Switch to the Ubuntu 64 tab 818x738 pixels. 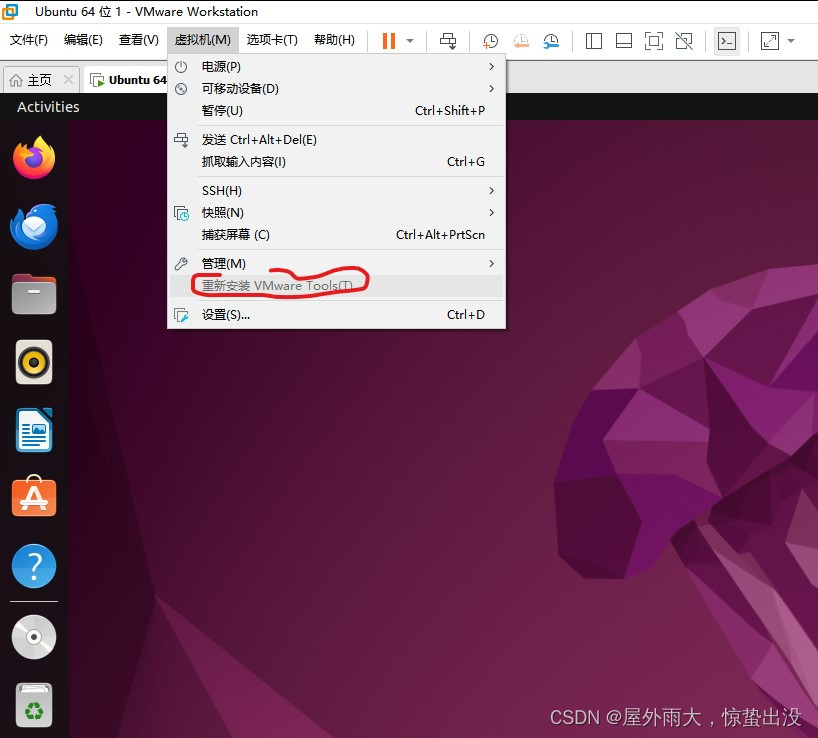click(128, 80)
